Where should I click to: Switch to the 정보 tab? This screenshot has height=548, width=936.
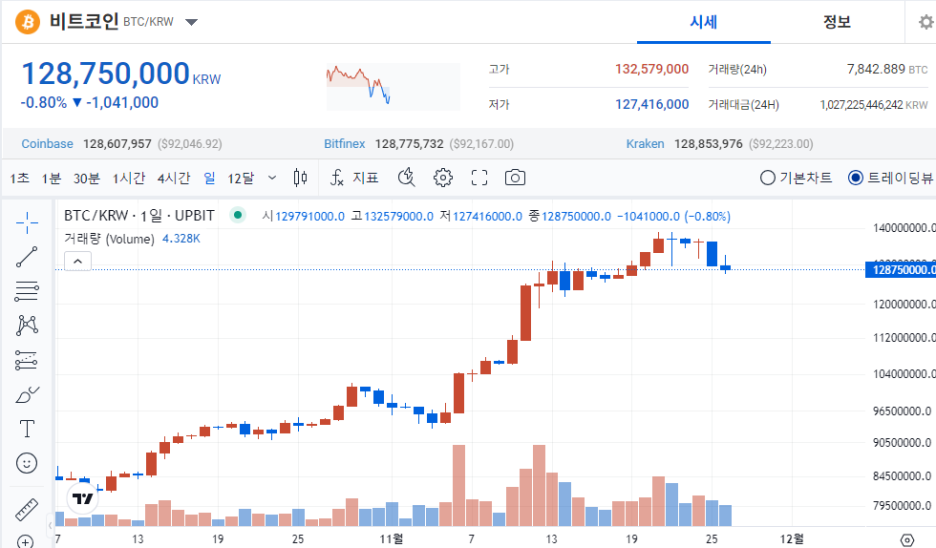tap(836, 22)
